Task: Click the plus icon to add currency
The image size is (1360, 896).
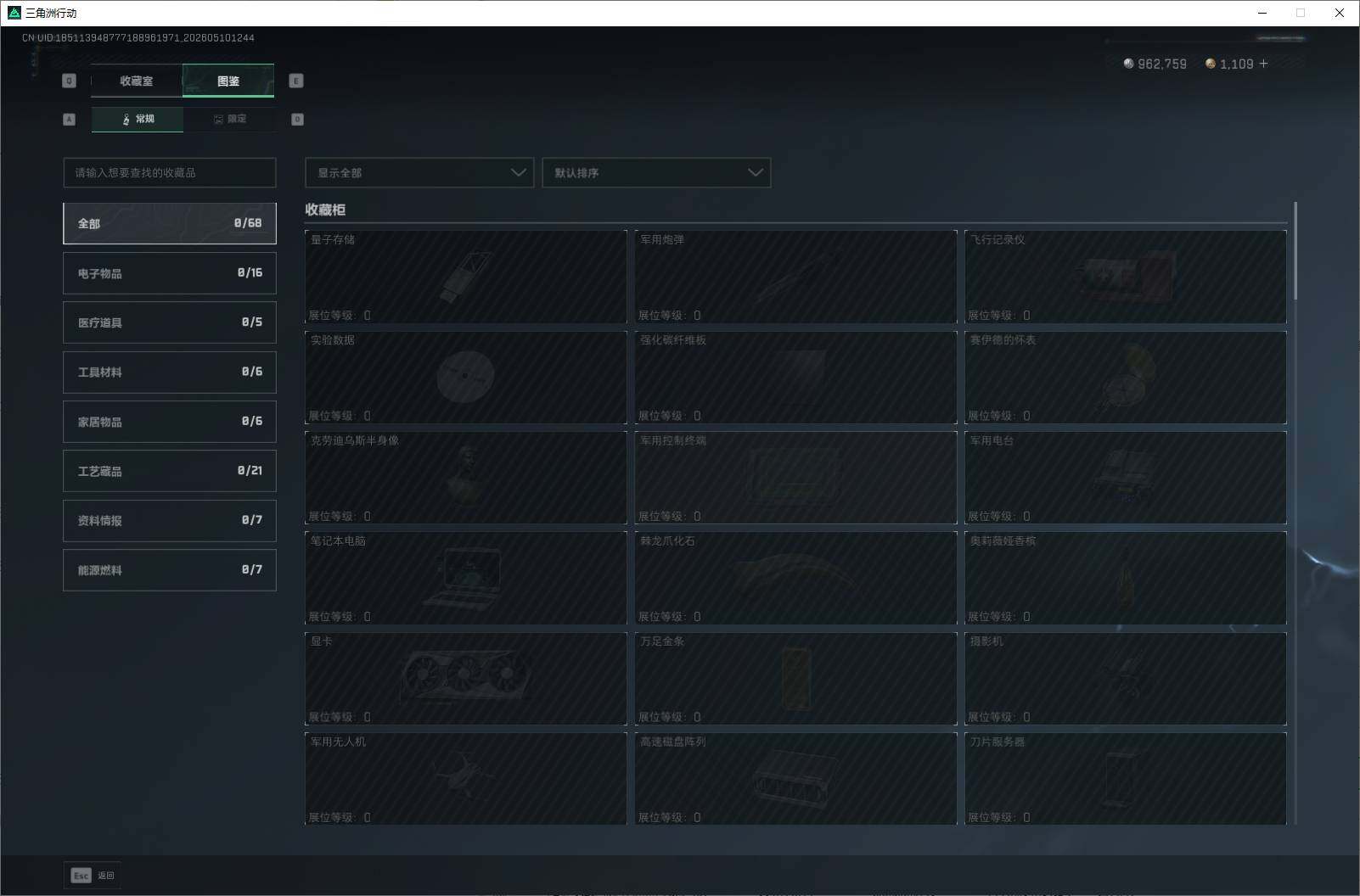Action: (1263, 64)
